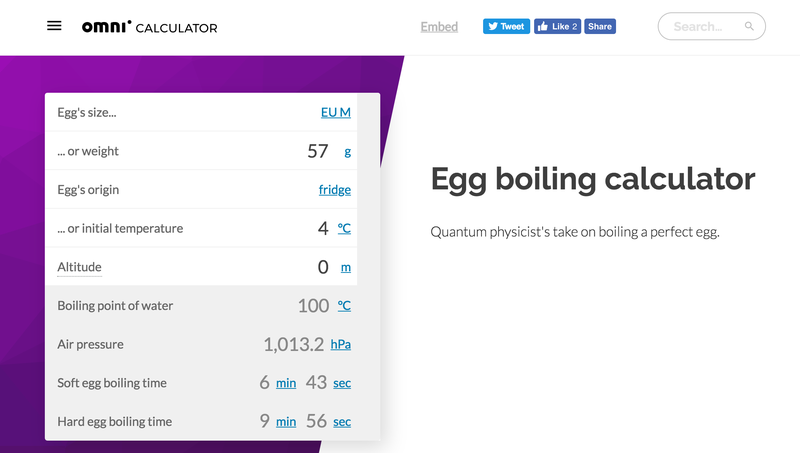Click the search magnifier icon
This screenshot has width=800, height=453.
749,26
